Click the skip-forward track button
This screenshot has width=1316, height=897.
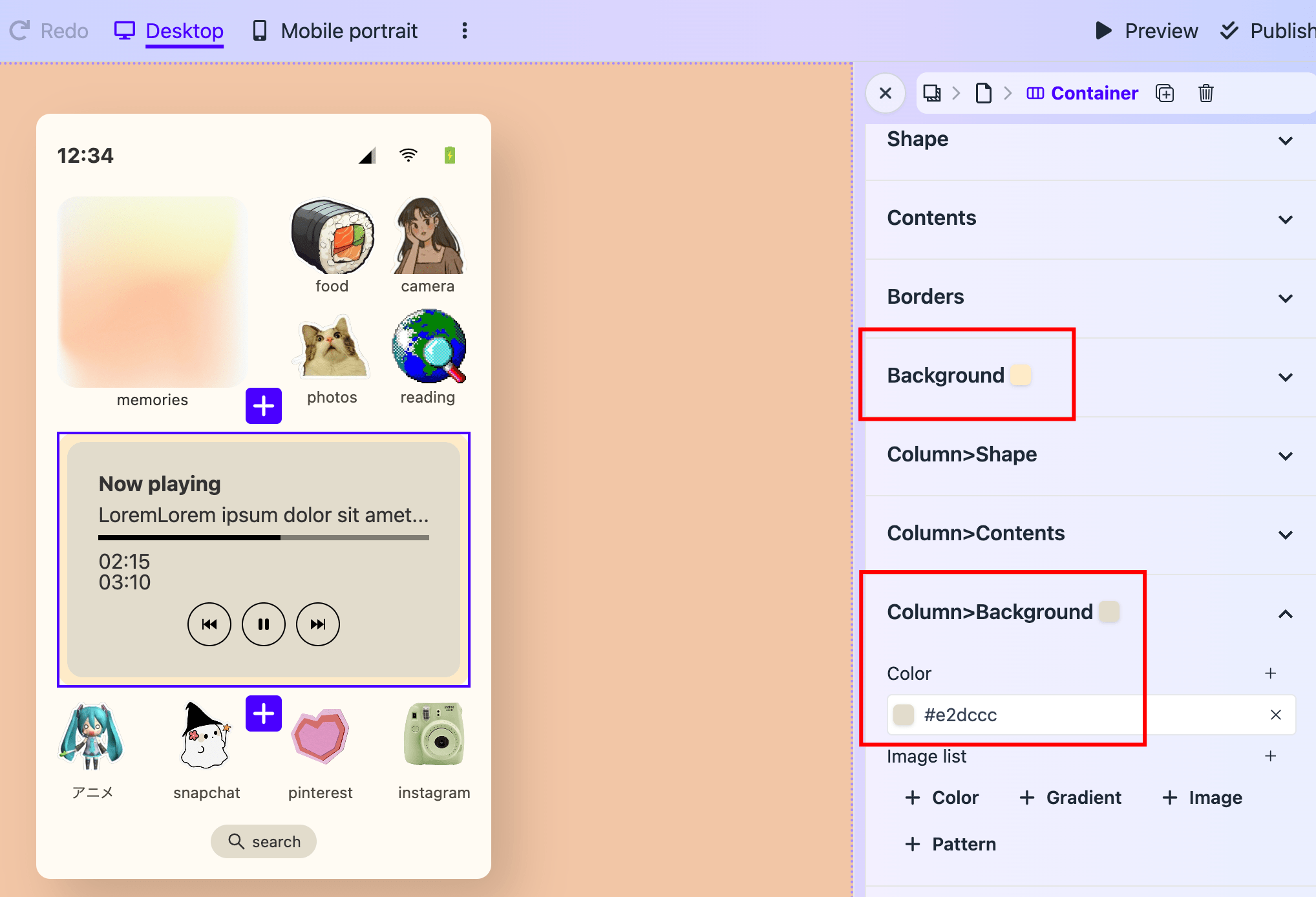(x=317, y=624)
